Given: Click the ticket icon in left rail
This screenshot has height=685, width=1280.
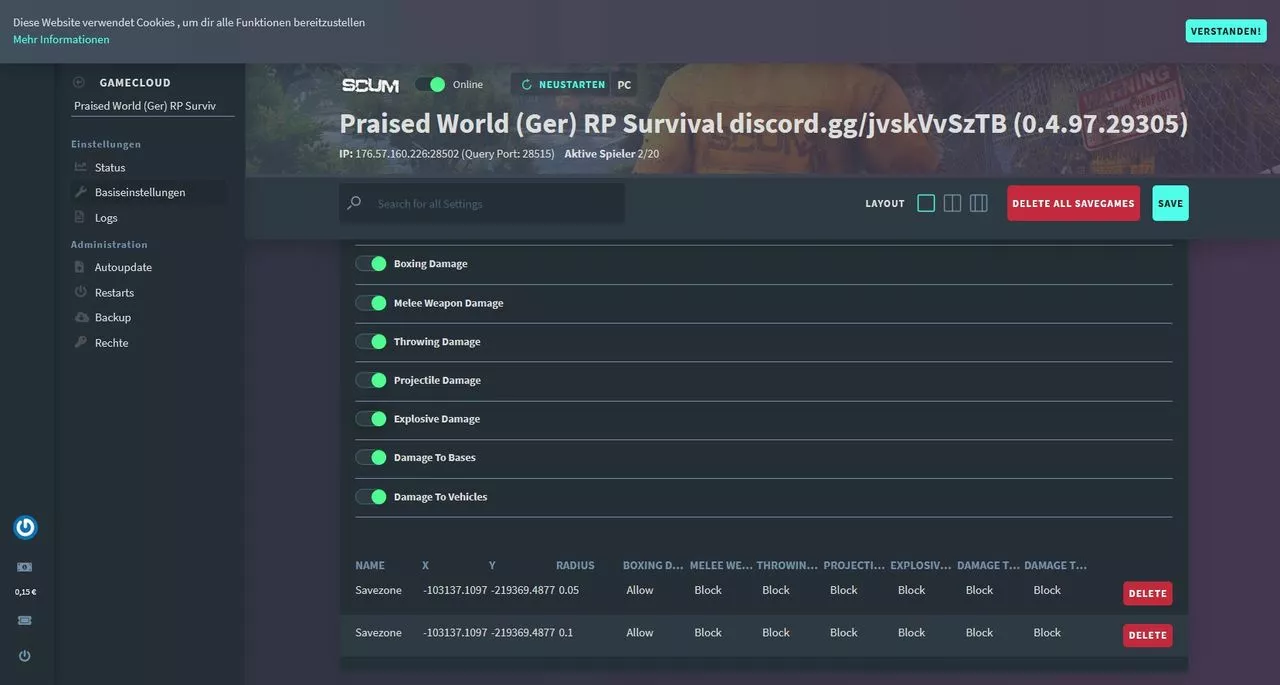Looking at the screenshot, I should (x=25, y=620).
